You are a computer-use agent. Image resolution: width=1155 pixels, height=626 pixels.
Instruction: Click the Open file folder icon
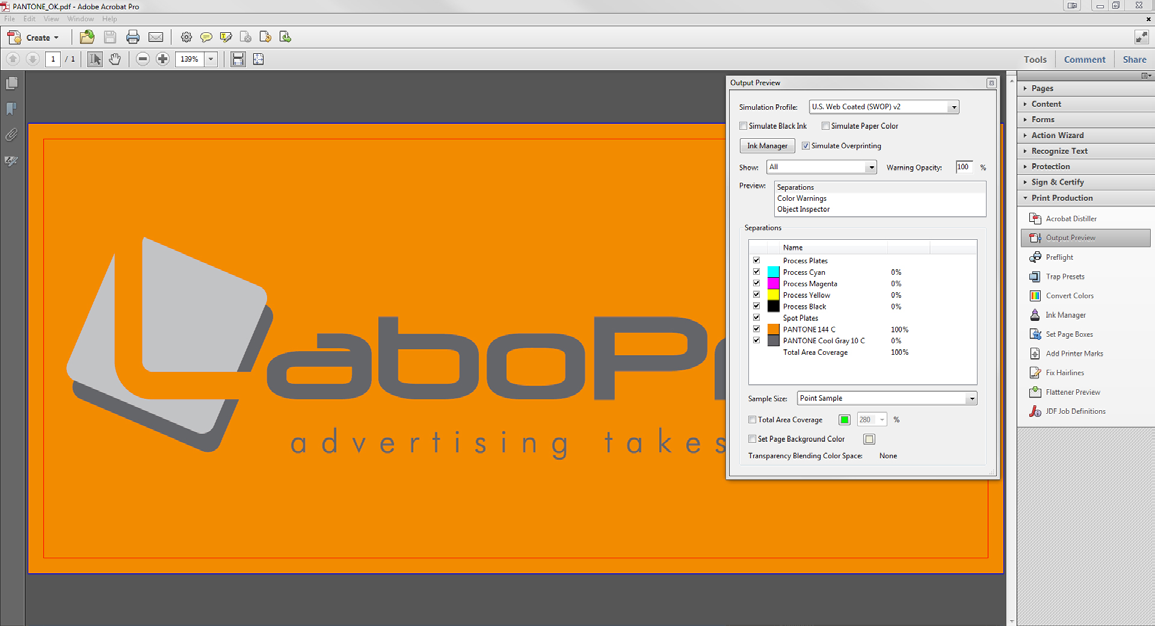click(87, 37)
